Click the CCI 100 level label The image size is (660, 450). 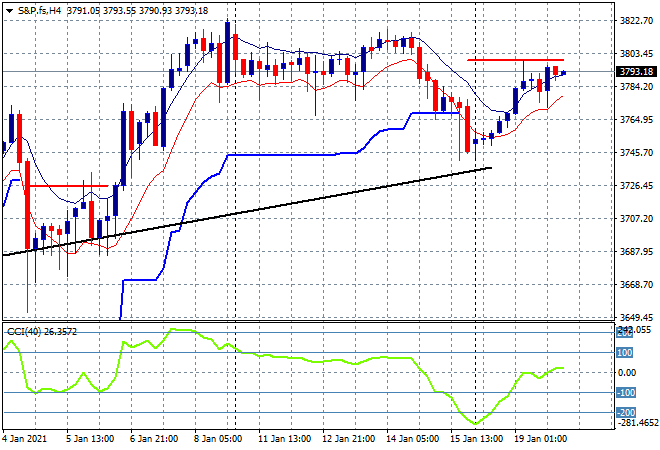tap(625, 352)
